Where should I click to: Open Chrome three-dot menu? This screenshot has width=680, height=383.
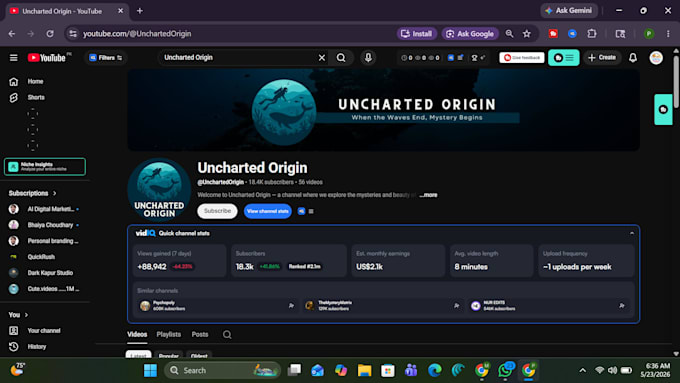point(668,34)
